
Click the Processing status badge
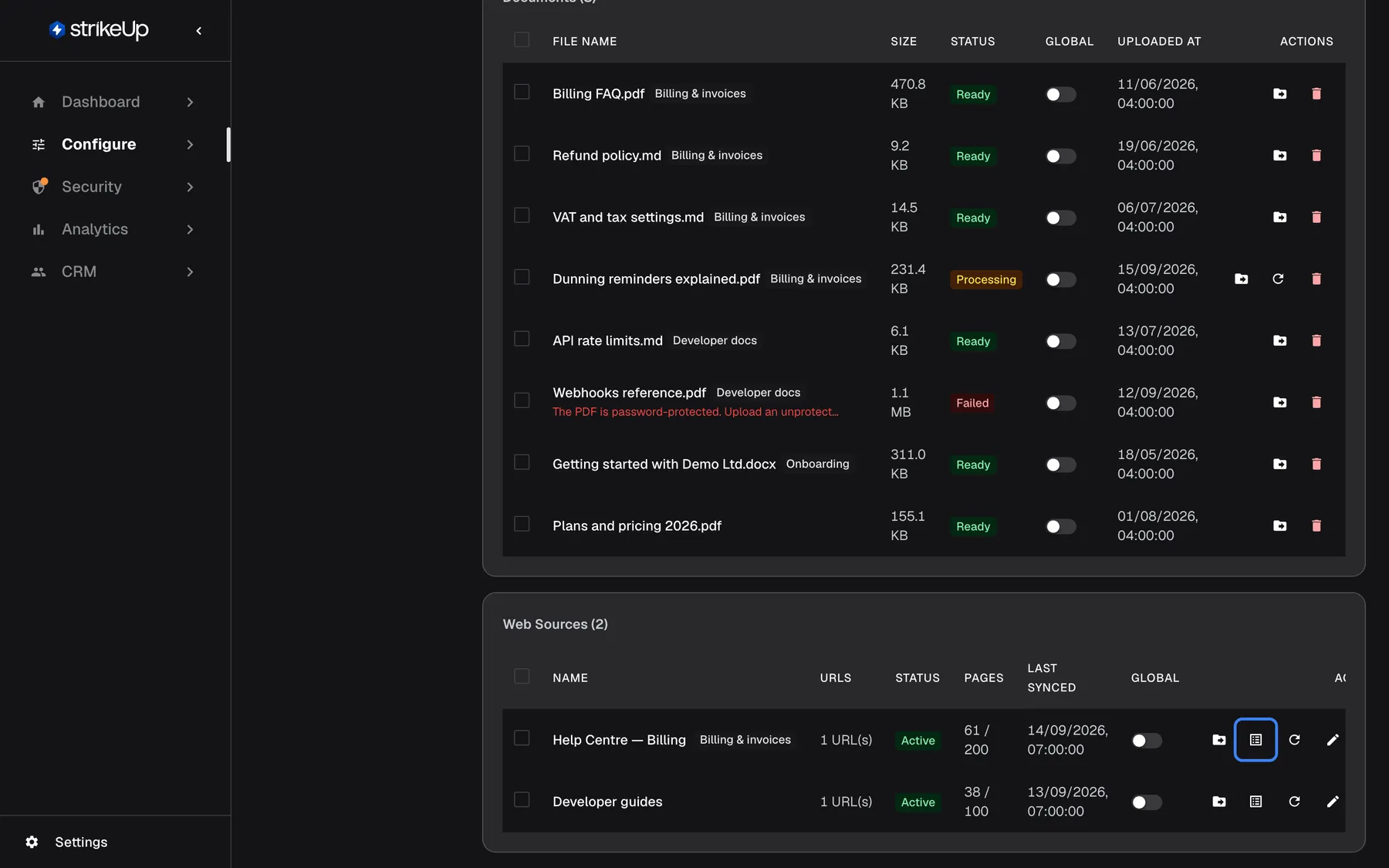point(985,279)
